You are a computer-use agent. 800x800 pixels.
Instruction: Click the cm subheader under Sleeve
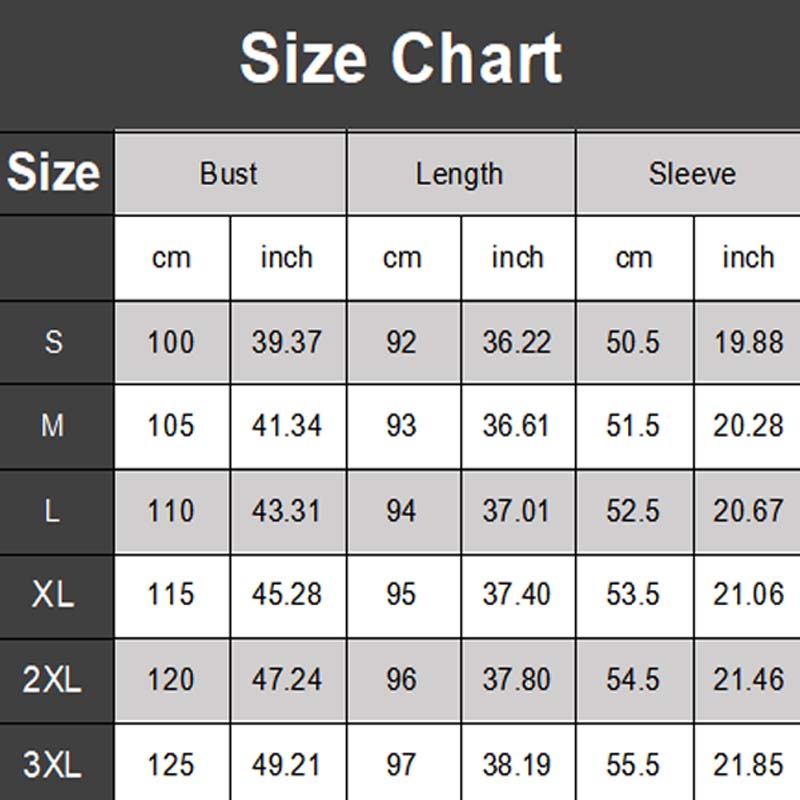pos(633,257)
